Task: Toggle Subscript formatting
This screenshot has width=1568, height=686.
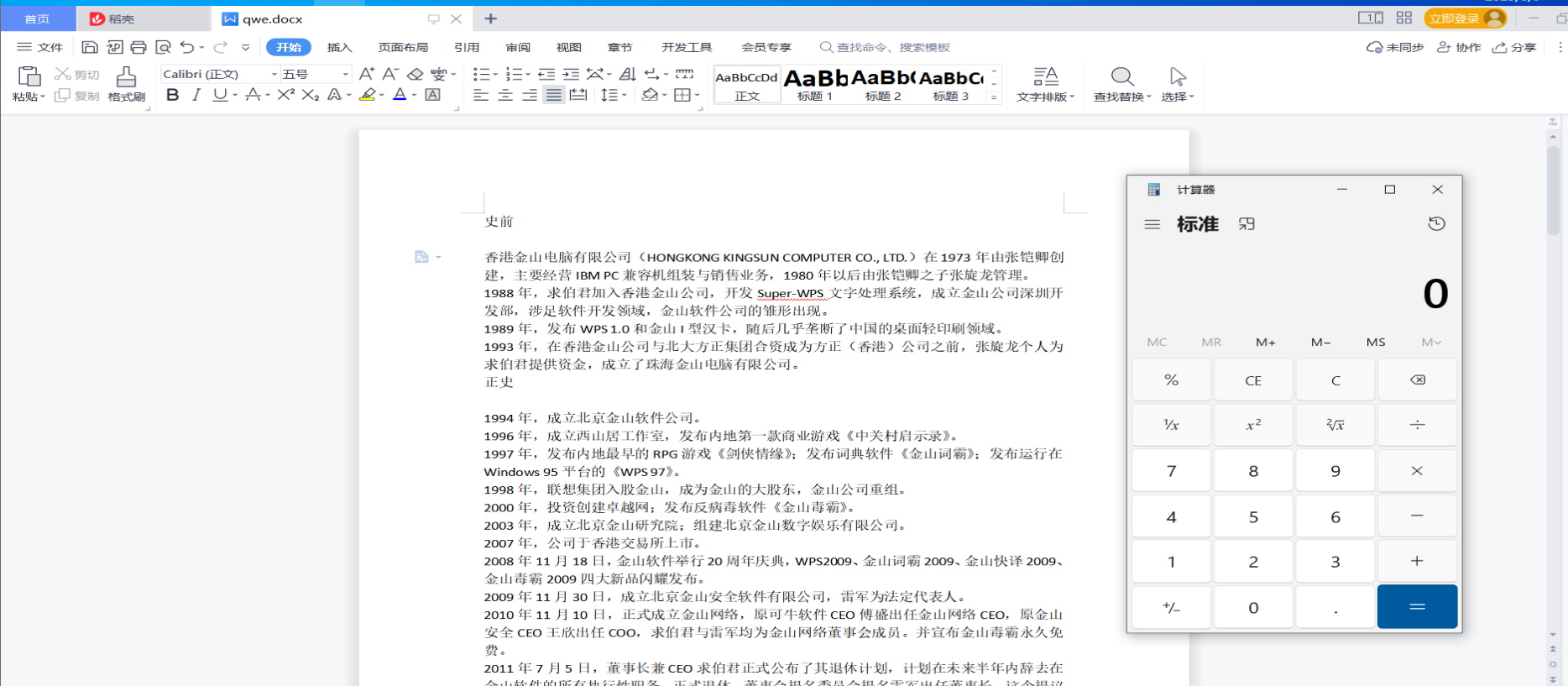Action: tap(311, 95)
